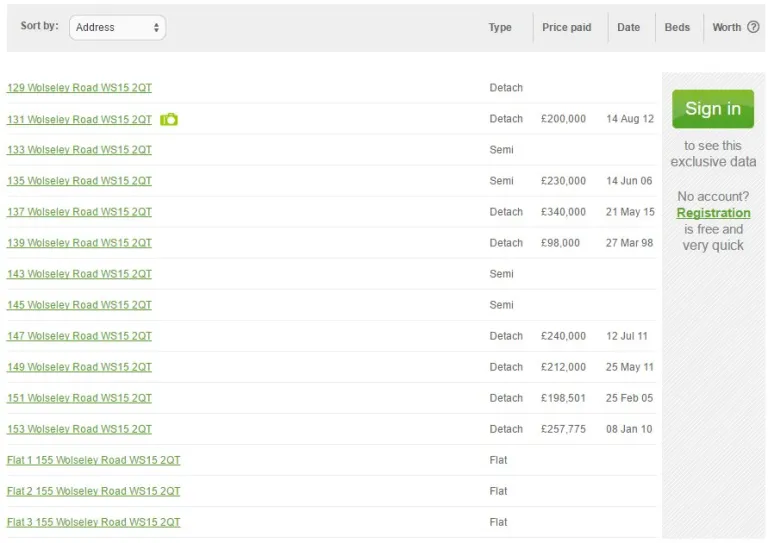The width and height of the screenshot is (768, 543).
Task: Open 137 Wolseley Road WS15 2QT listing
Action: 79,212
